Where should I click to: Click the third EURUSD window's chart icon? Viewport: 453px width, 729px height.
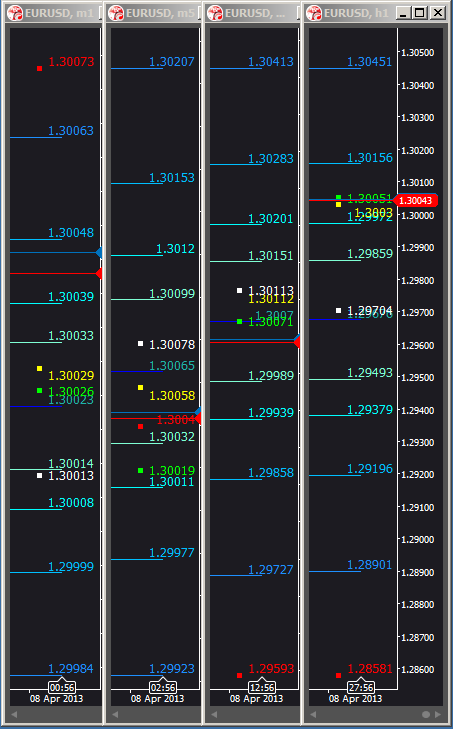[215, 13]
